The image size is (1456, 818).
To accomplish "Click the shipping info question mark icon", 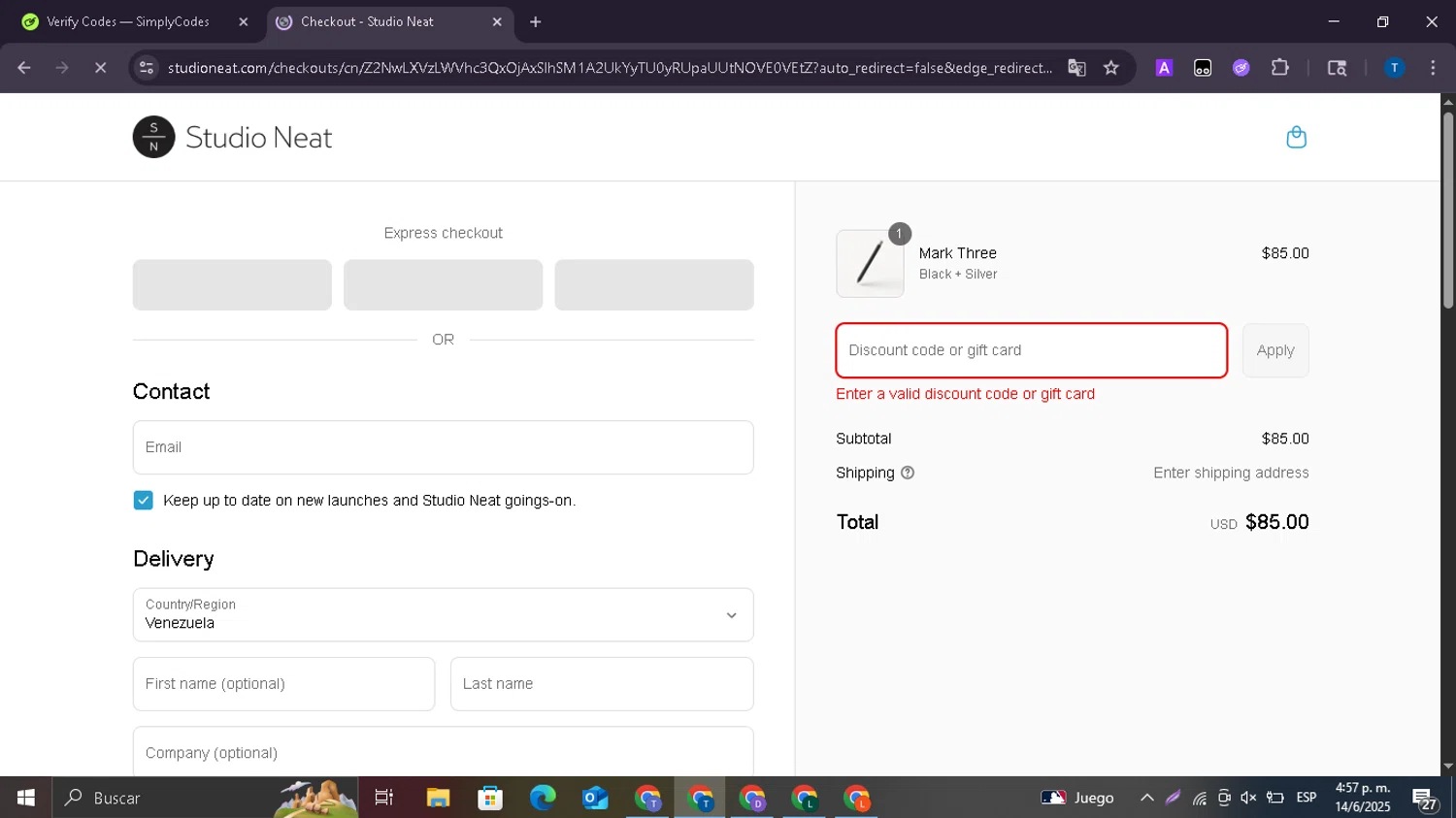I will [908, 473].
